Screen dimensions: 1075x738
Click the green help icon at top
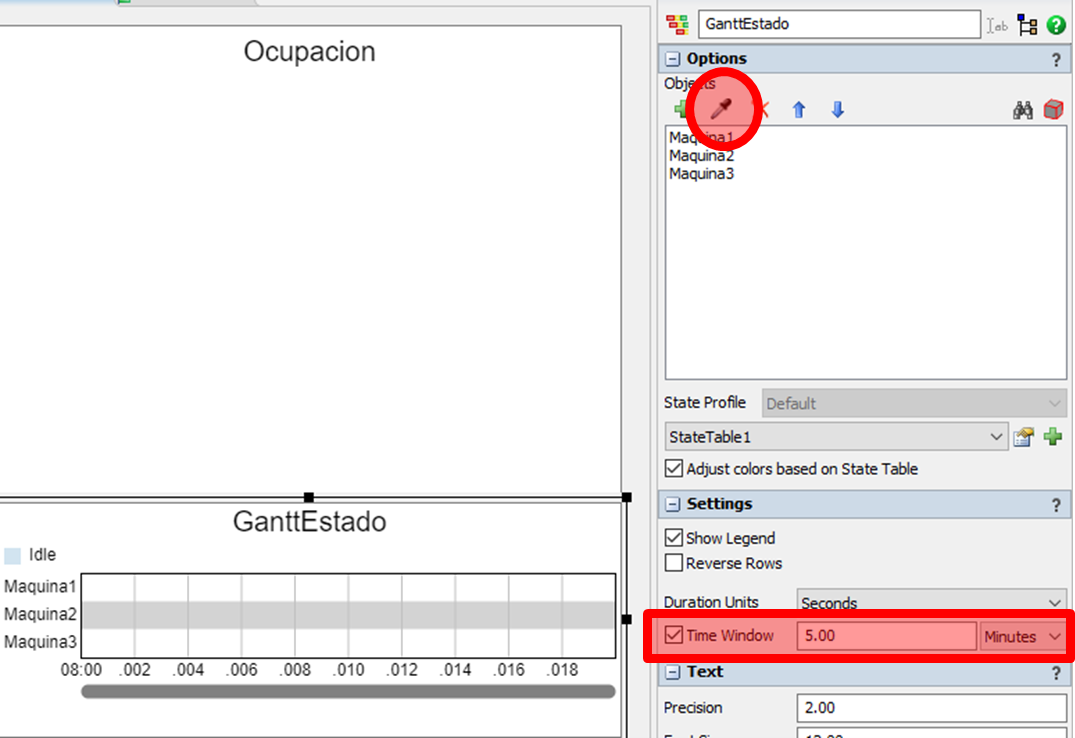coord(1056,26)
